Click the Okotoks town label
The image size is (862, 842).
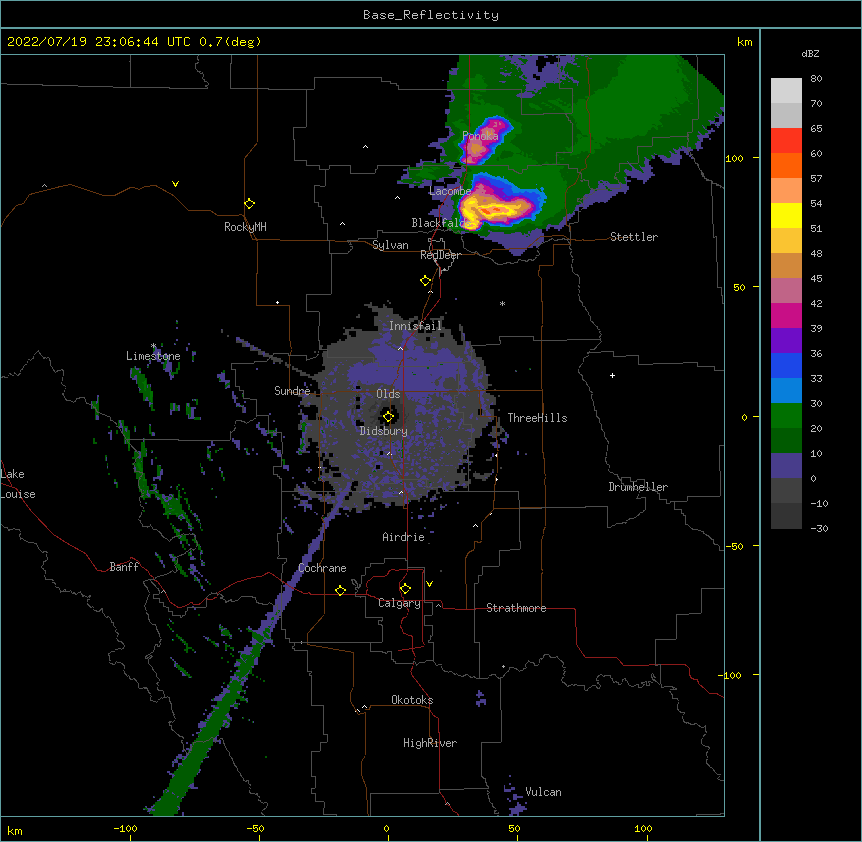[x=412, y=700]
